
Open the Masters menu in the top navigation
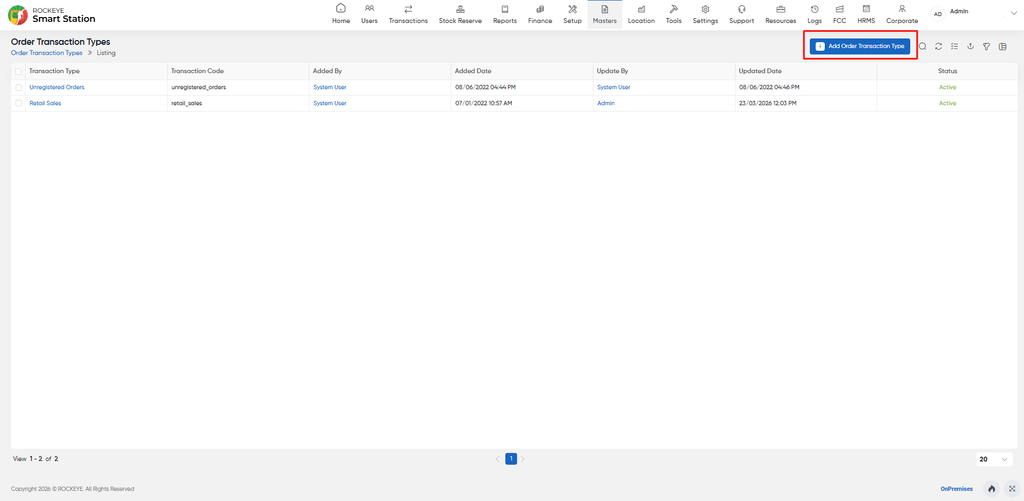pyautogui.click(x=605, y=14)
